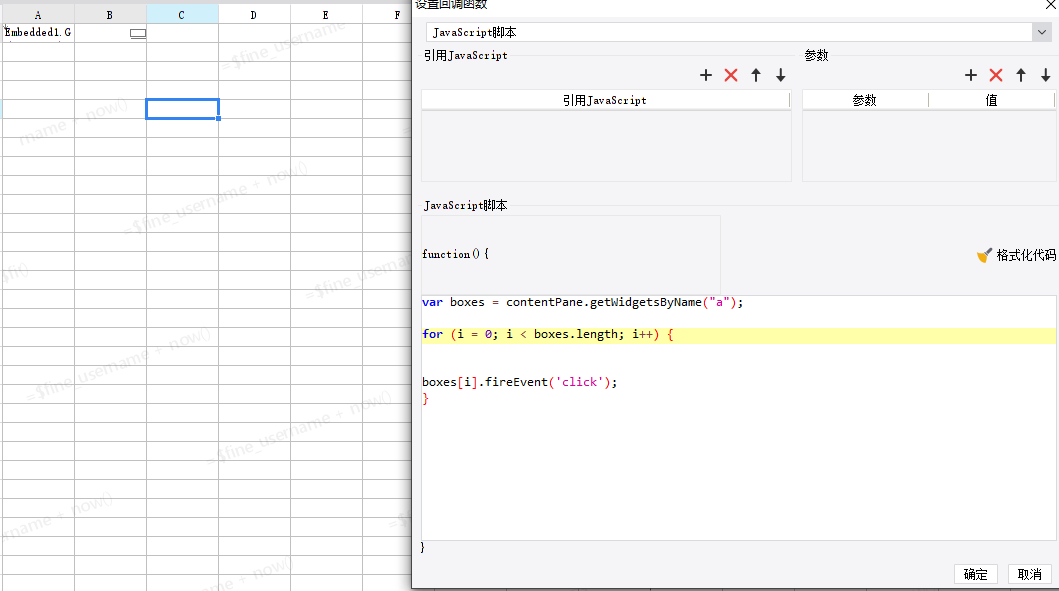Click the 取消 button
The width and height of the screenshot is (1059, 591).
coord(1029,574)
